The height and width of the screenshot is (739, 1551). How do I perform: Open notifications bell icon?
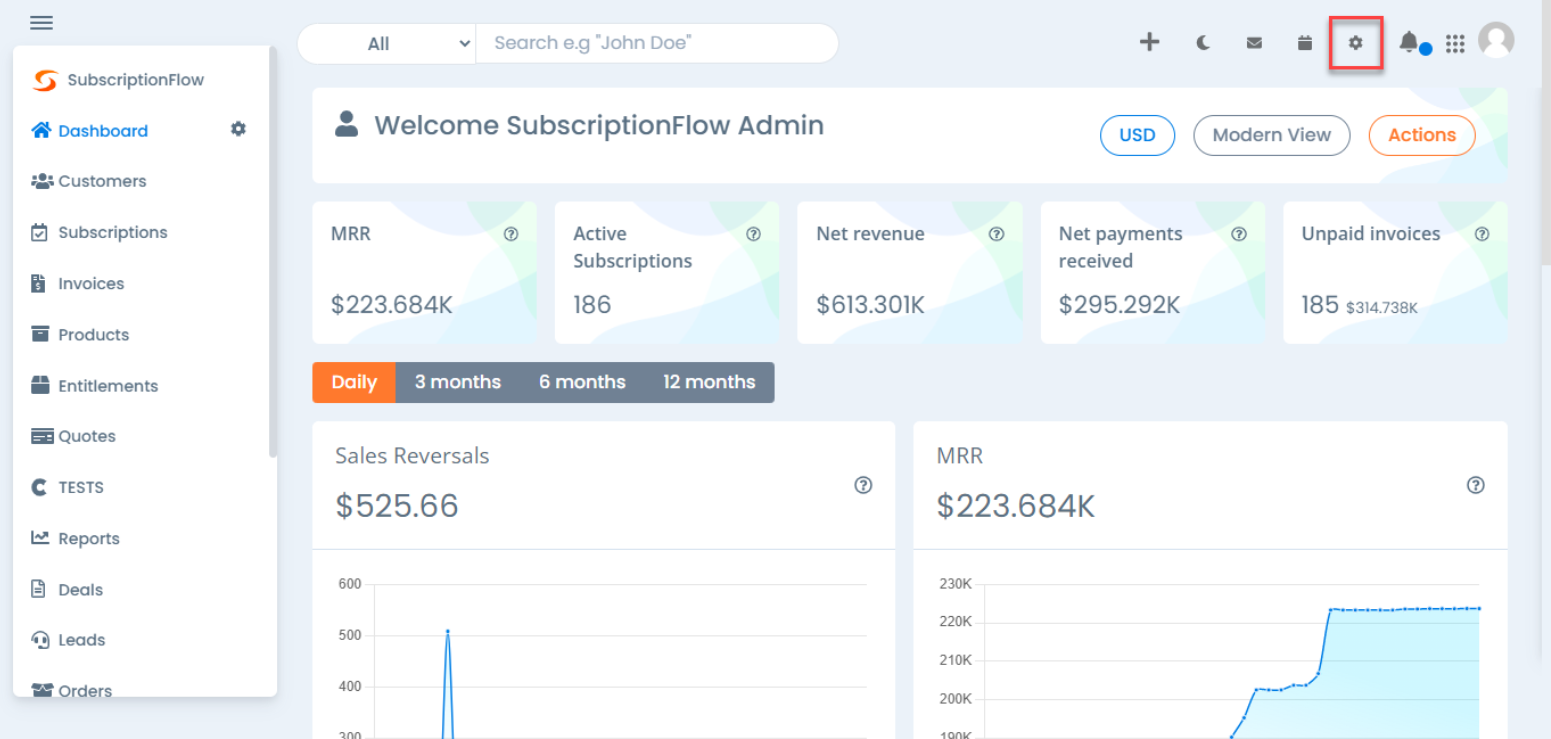[1408, 42]
